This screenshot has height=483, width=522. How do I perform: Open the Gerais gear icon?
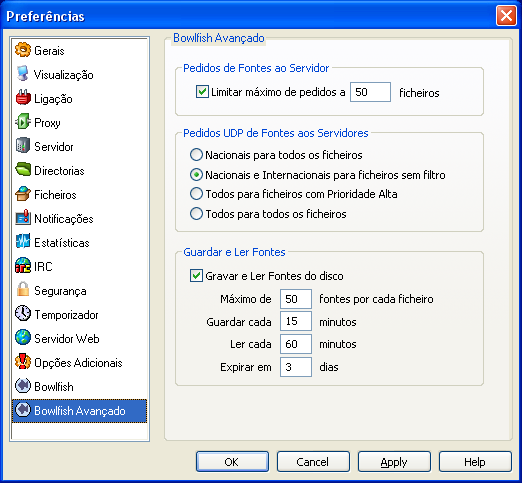(23, 50)
